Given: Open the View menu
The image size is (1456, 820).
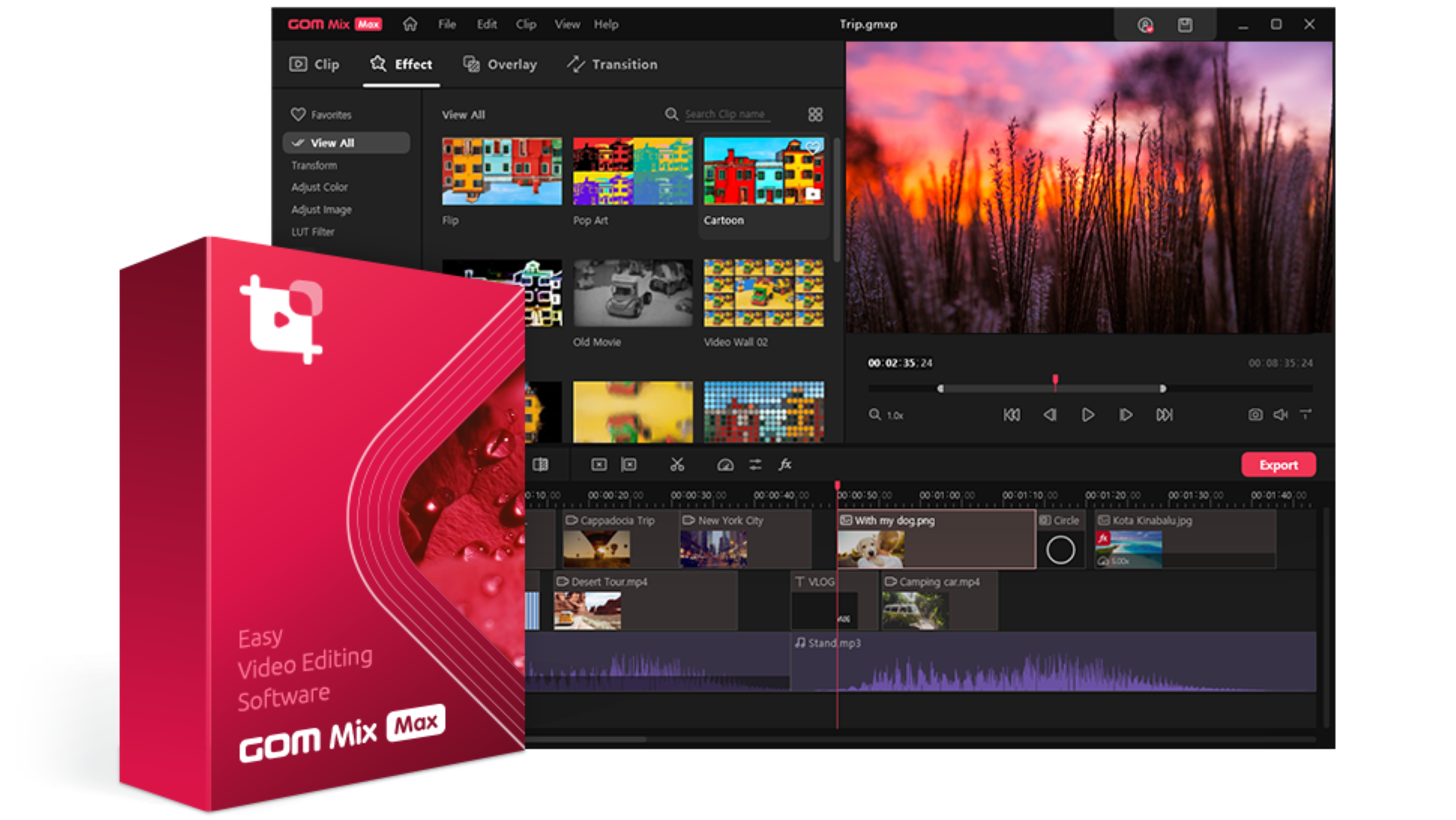Looking at the screenshot, I should [x=567, y=24].
